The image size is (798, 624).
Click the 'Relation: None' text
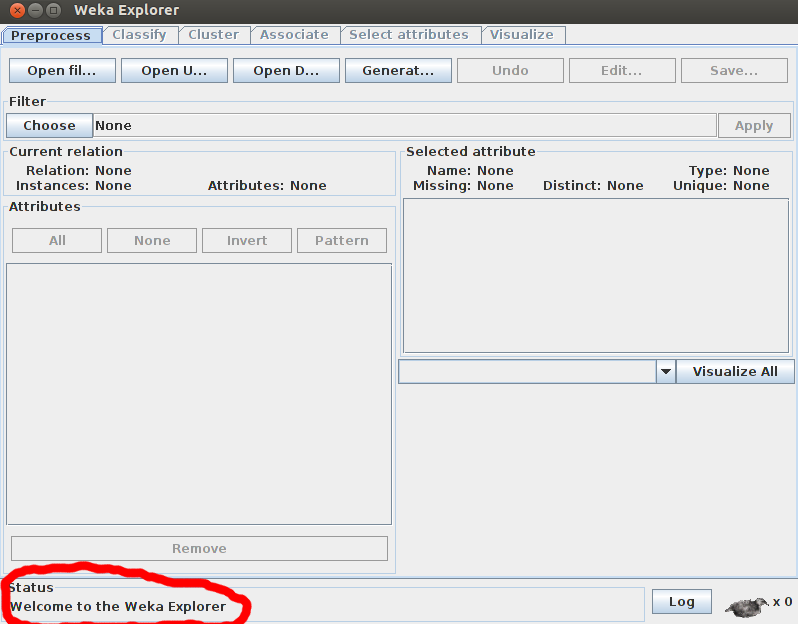79,171
